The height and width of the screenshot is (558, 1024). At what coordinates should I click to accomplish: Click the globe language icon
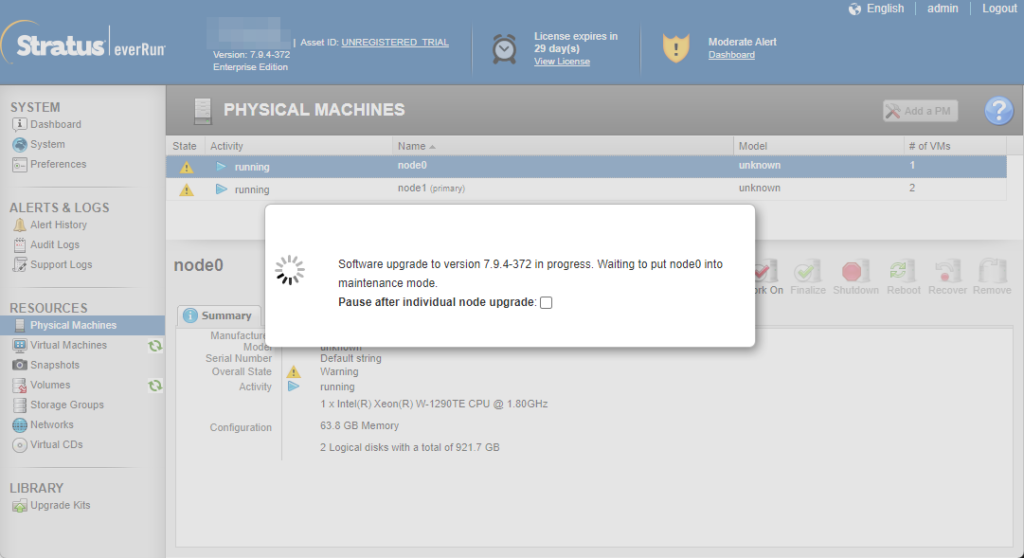click(854, 9)
